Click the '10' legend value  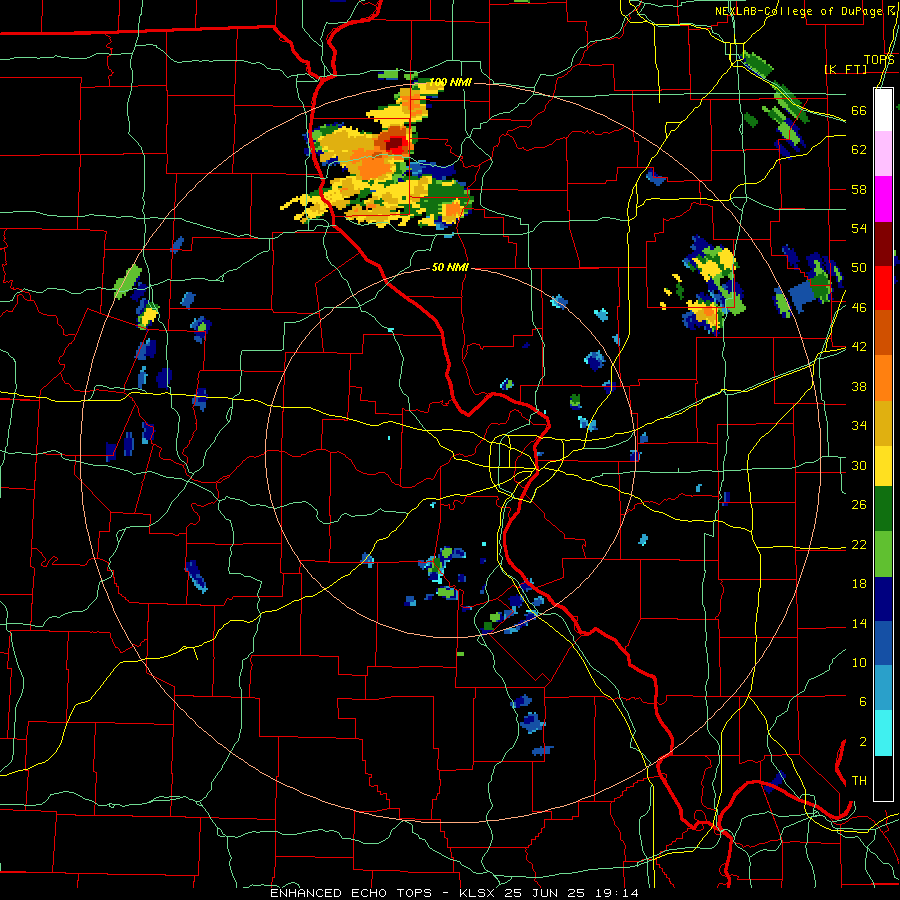point(859,663)
